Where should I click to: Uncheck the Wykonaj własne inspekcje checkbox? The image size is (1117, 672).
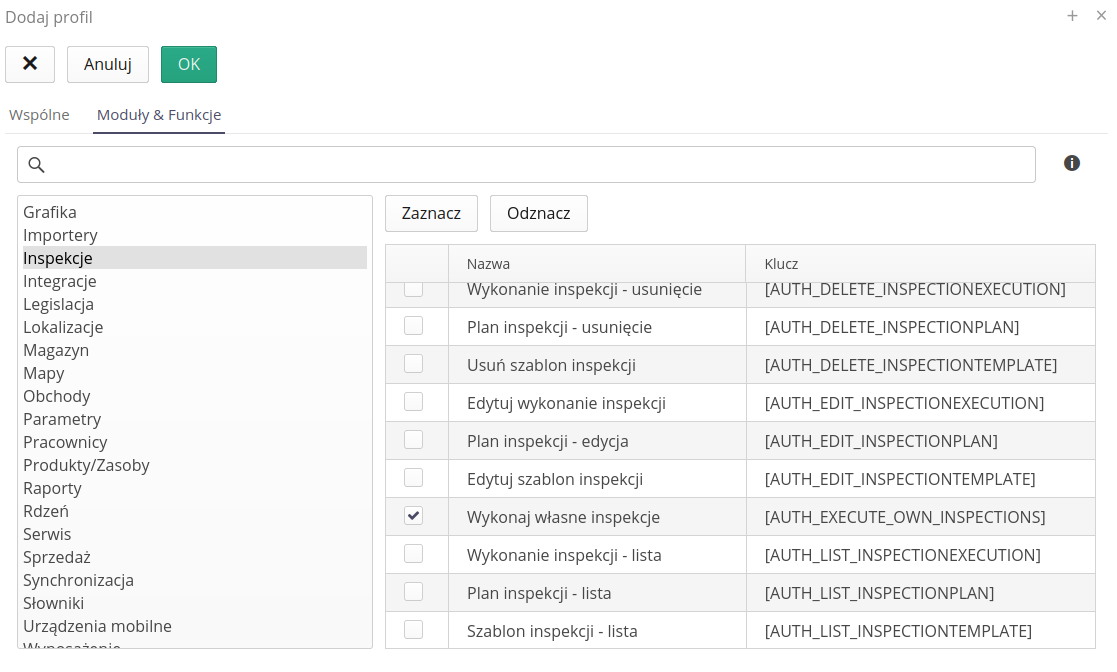point(413,516)
